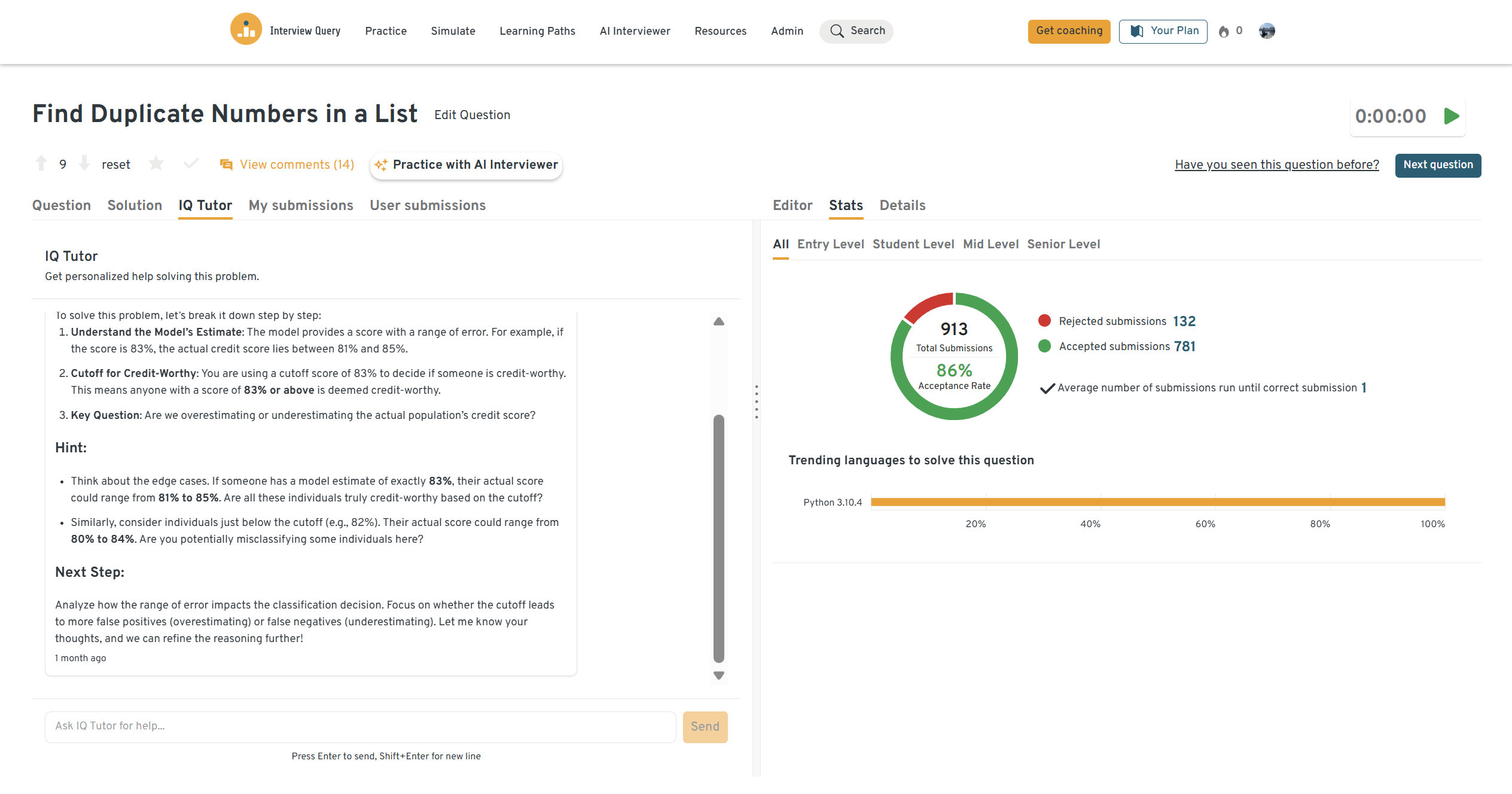The image size is (1512, 794).
Task: Switch to the Solution tab
Action: click(x=135, y=205)
